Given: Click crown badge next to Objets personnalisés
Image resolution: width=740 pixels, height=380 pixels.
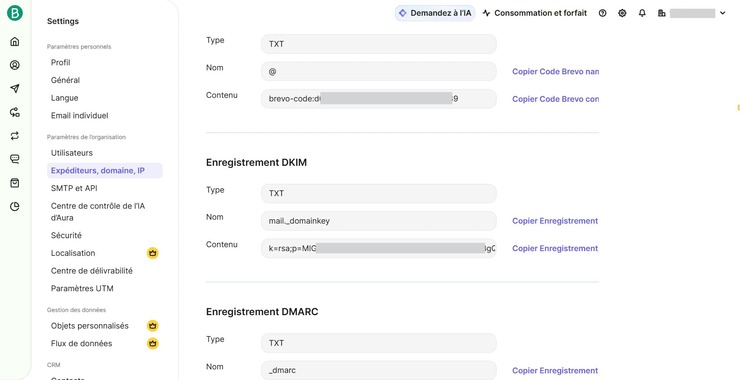Looking at the screenshot, I should (x=152, y=326).
